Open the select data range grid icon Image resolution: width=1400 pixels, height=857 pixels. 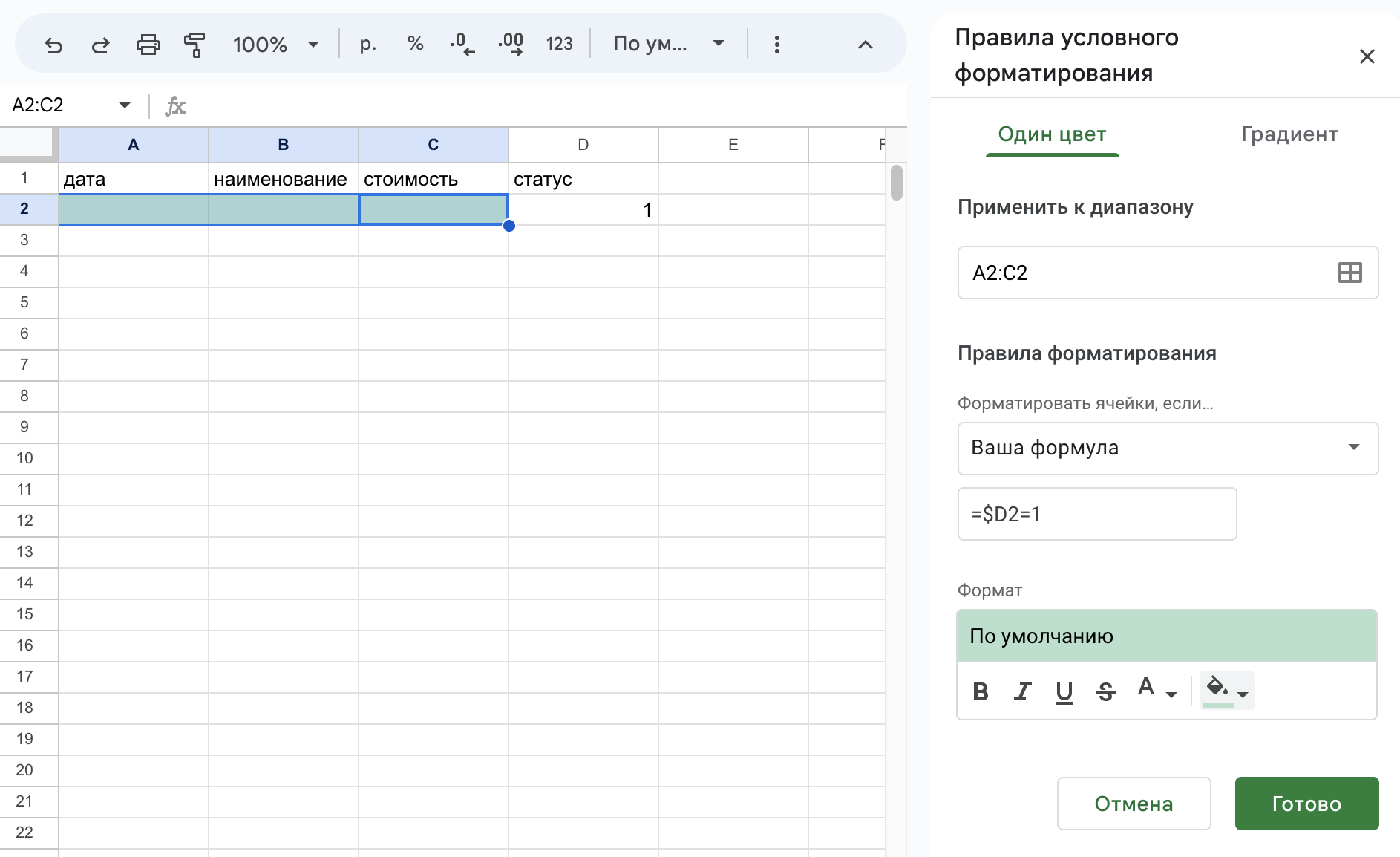(1350, 273)
